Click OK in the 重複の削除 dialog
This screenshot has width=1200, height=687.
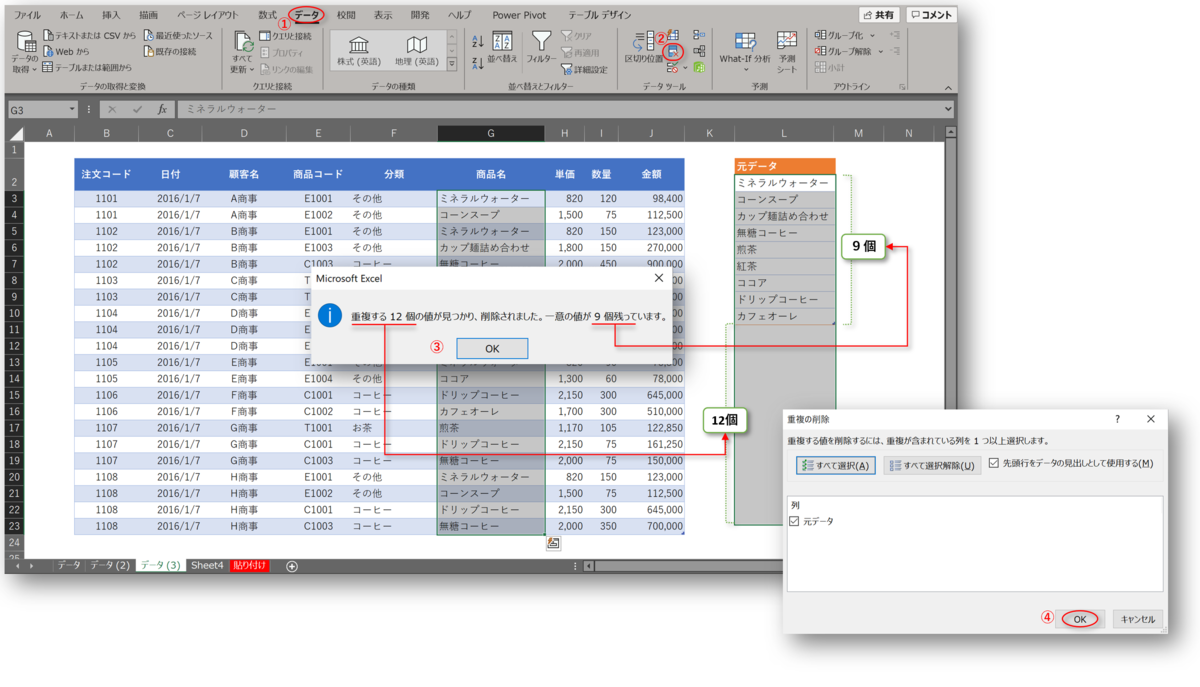(x=1080, y=619)
